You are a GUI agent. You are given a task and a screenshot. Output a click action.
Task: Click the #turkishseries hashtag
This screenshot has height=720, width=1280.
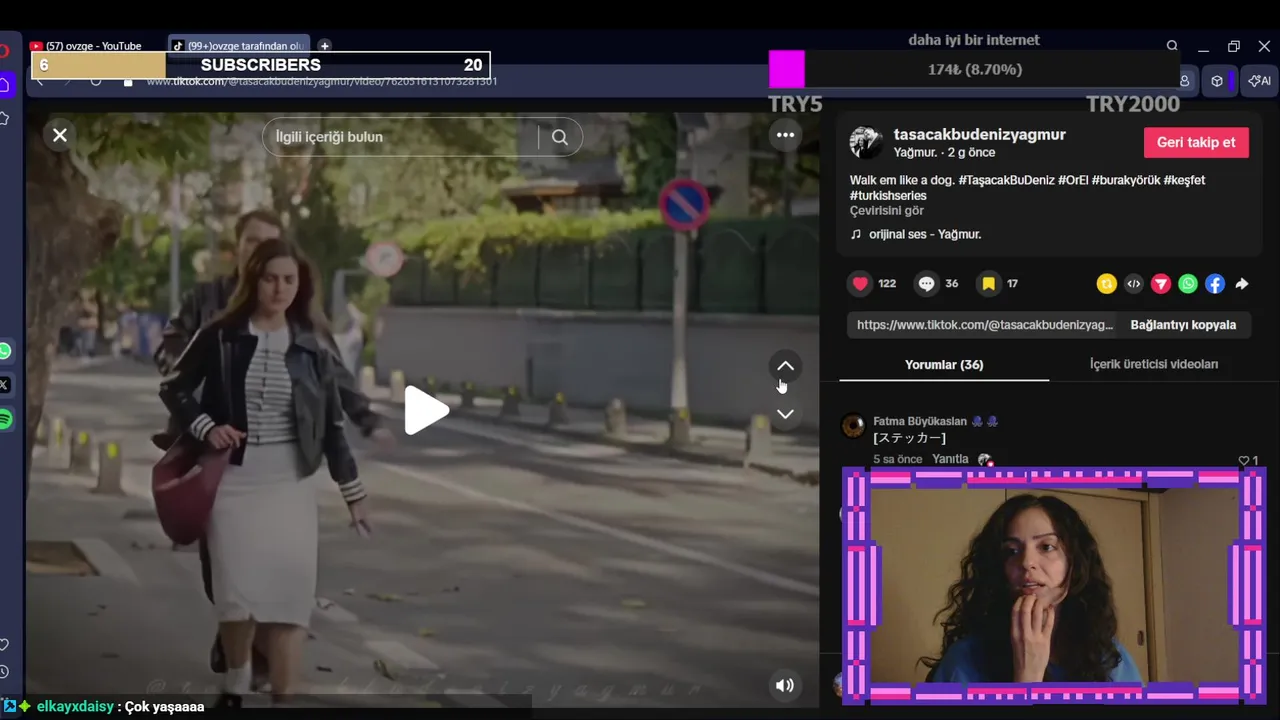pos(888,196)
